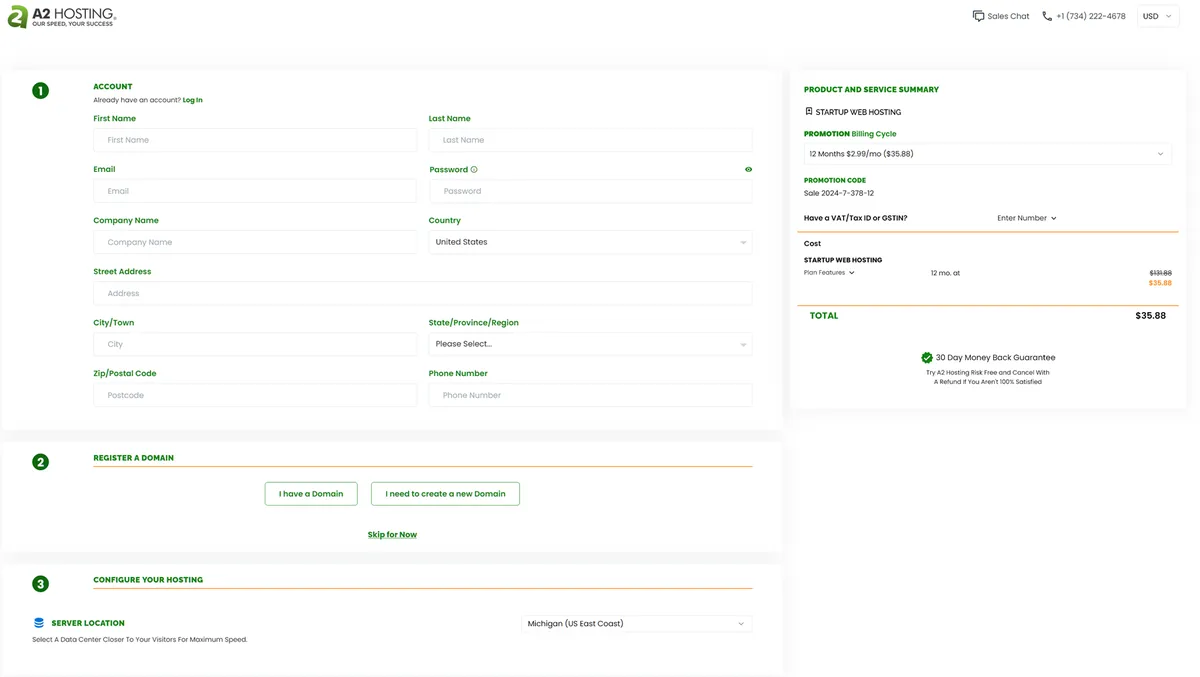
Task: Click the password info help icon
Action: (474, 170)
